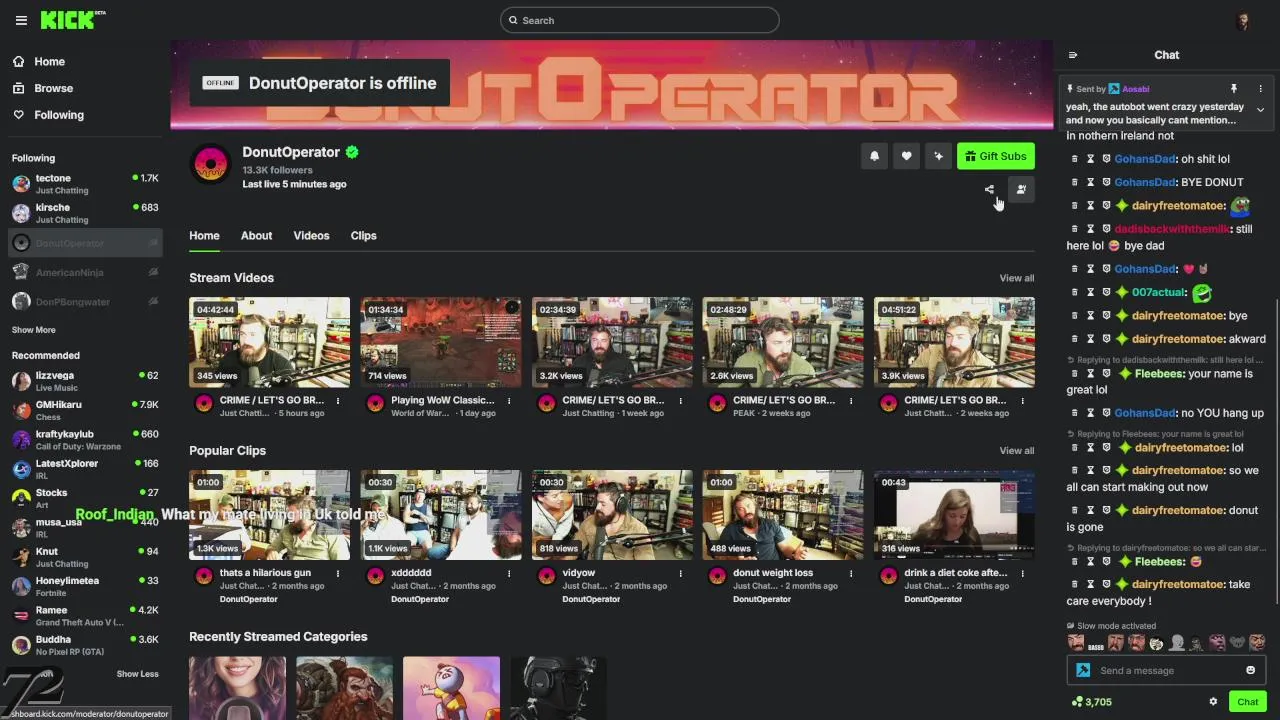Viewport: 1280px width, 720px height.
Task: Open the hamburger menu beside Kick logo
Action: [21, 20]
